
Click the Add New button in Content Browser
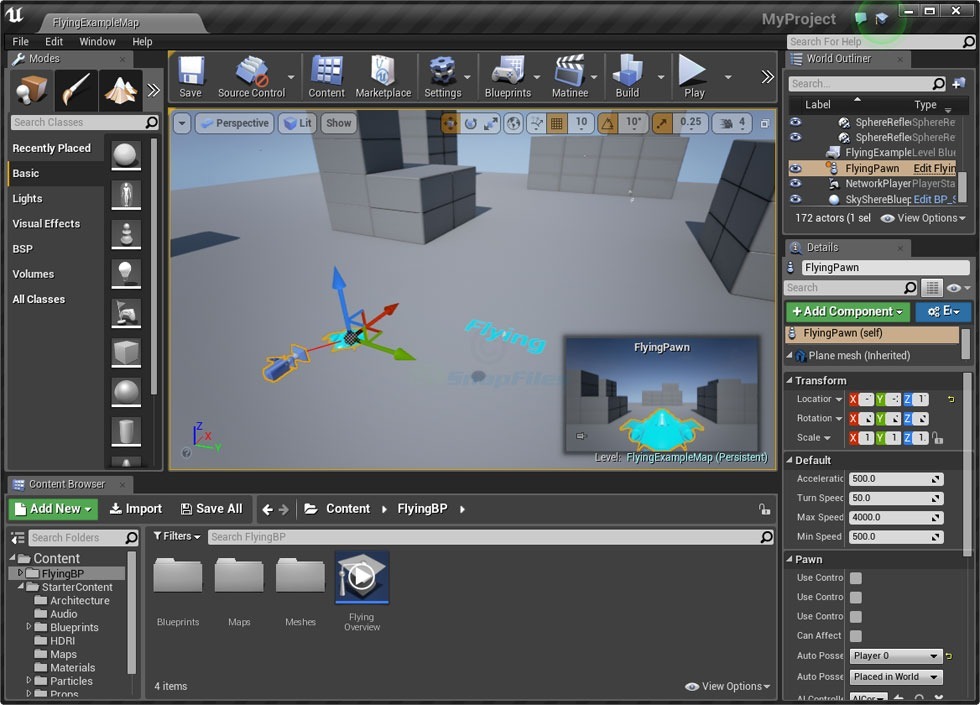click(52, 508)
